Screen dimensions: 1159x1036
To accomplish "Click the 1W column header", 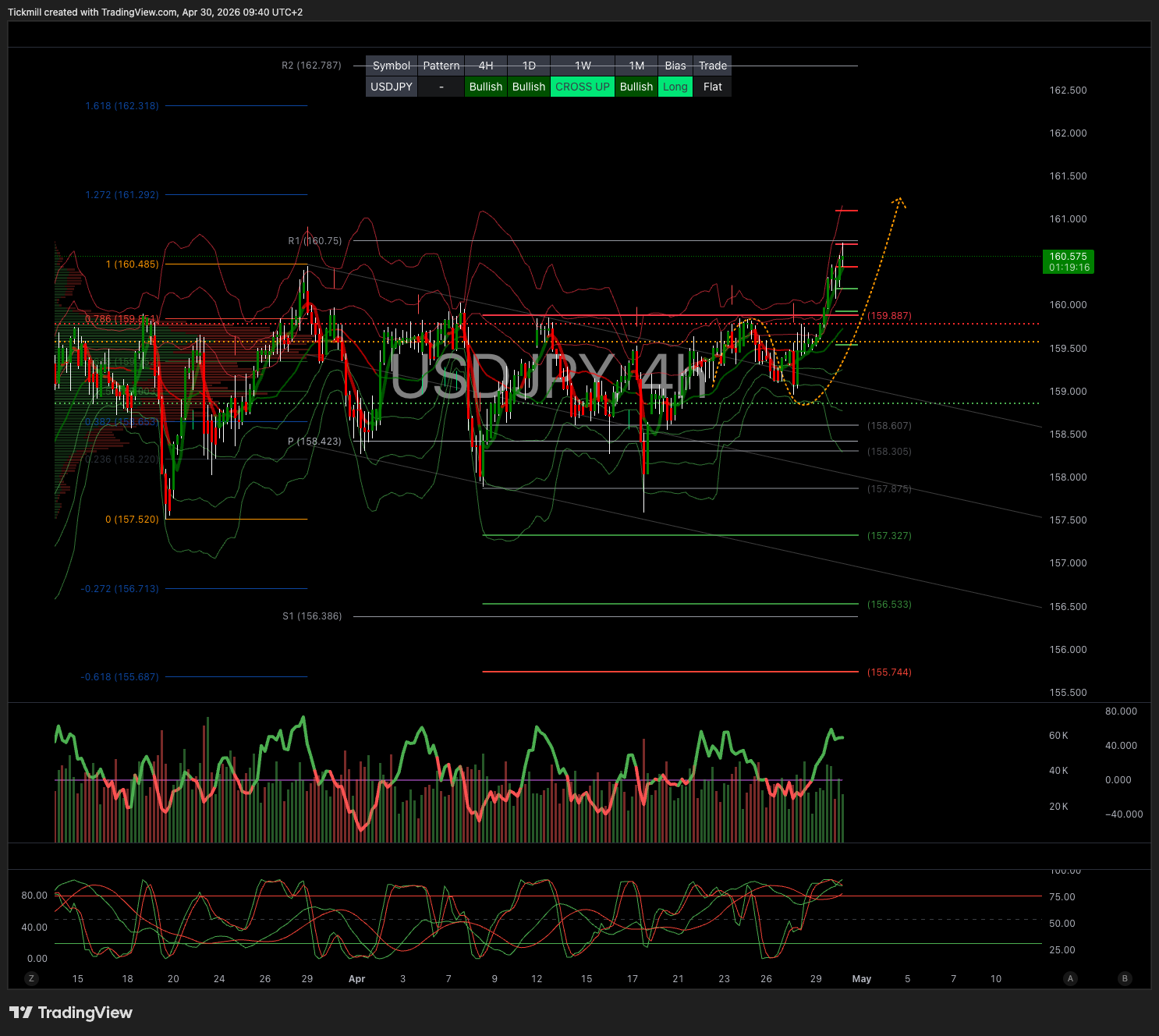I will [583, 66].
